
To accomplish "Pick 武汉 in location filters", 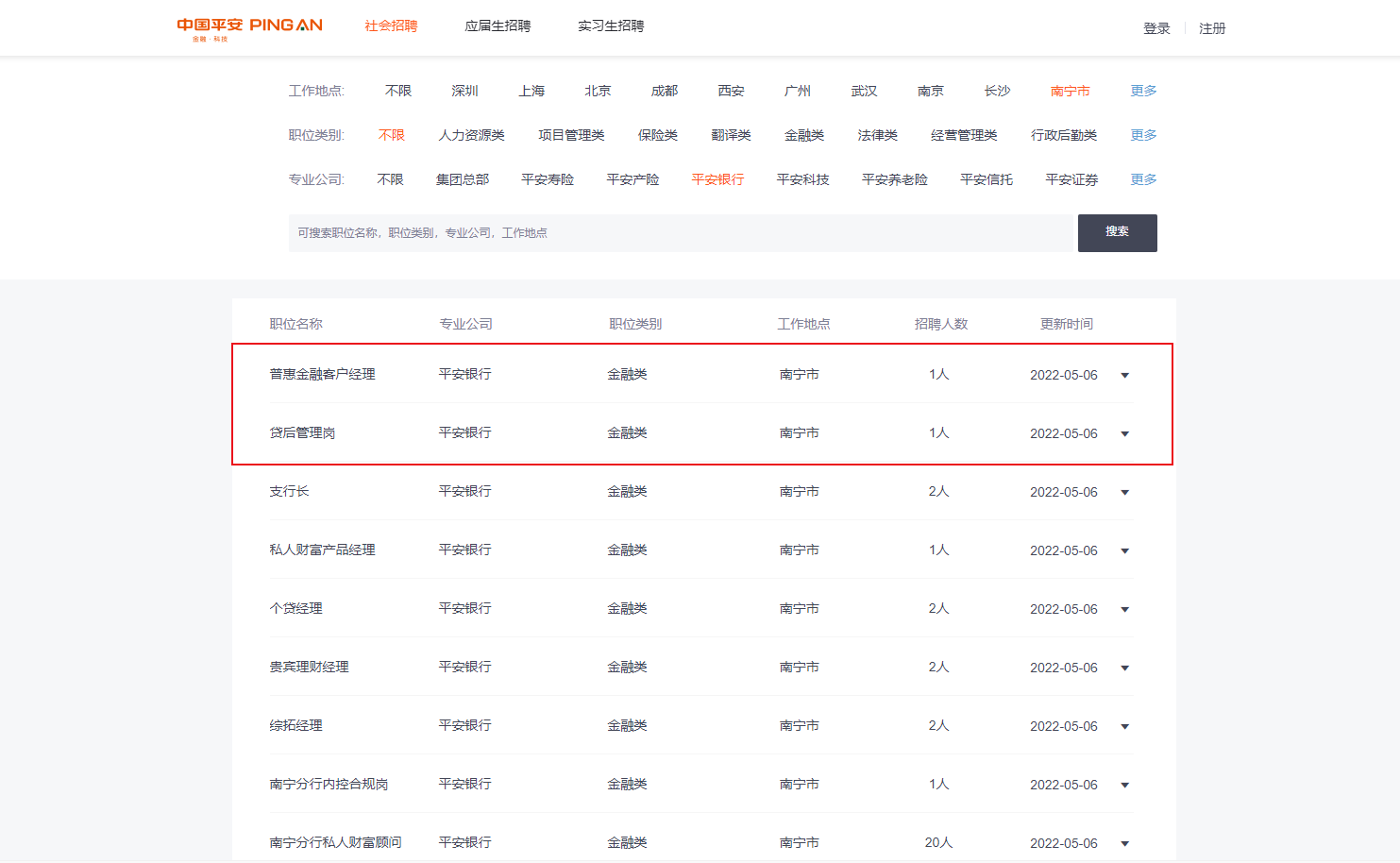I will [864, 91].
